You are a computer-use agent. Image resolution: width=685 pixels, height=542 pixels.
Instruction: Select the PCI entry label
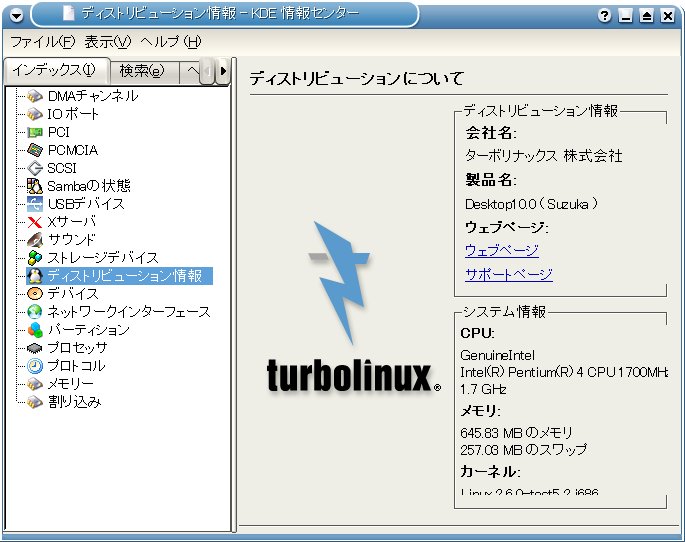pos(59,132)
